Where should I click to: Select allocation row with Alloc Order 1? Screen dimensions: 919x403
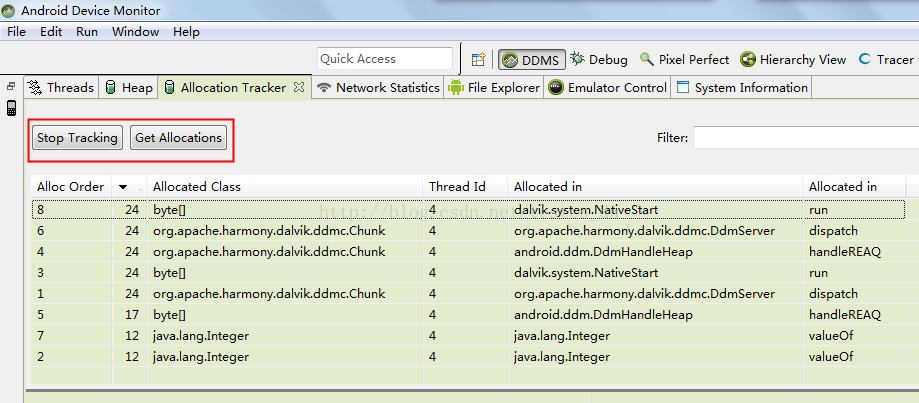tap(468, 294)
